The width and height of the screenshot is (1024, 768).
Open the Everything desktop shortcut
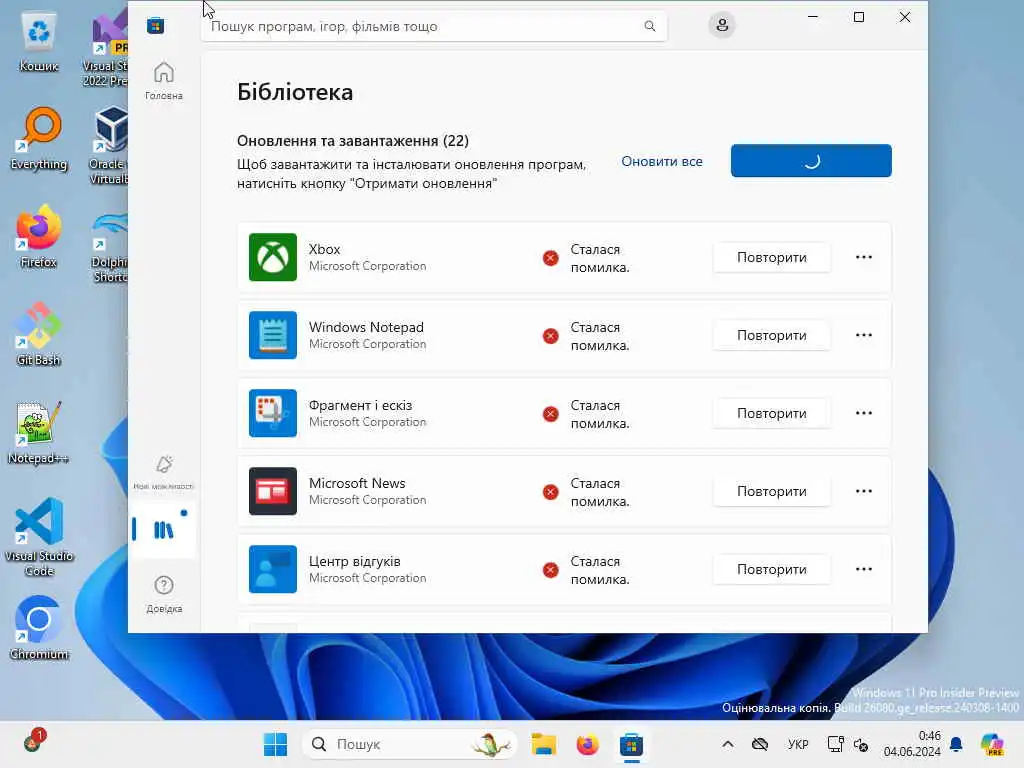click(39, 139)
